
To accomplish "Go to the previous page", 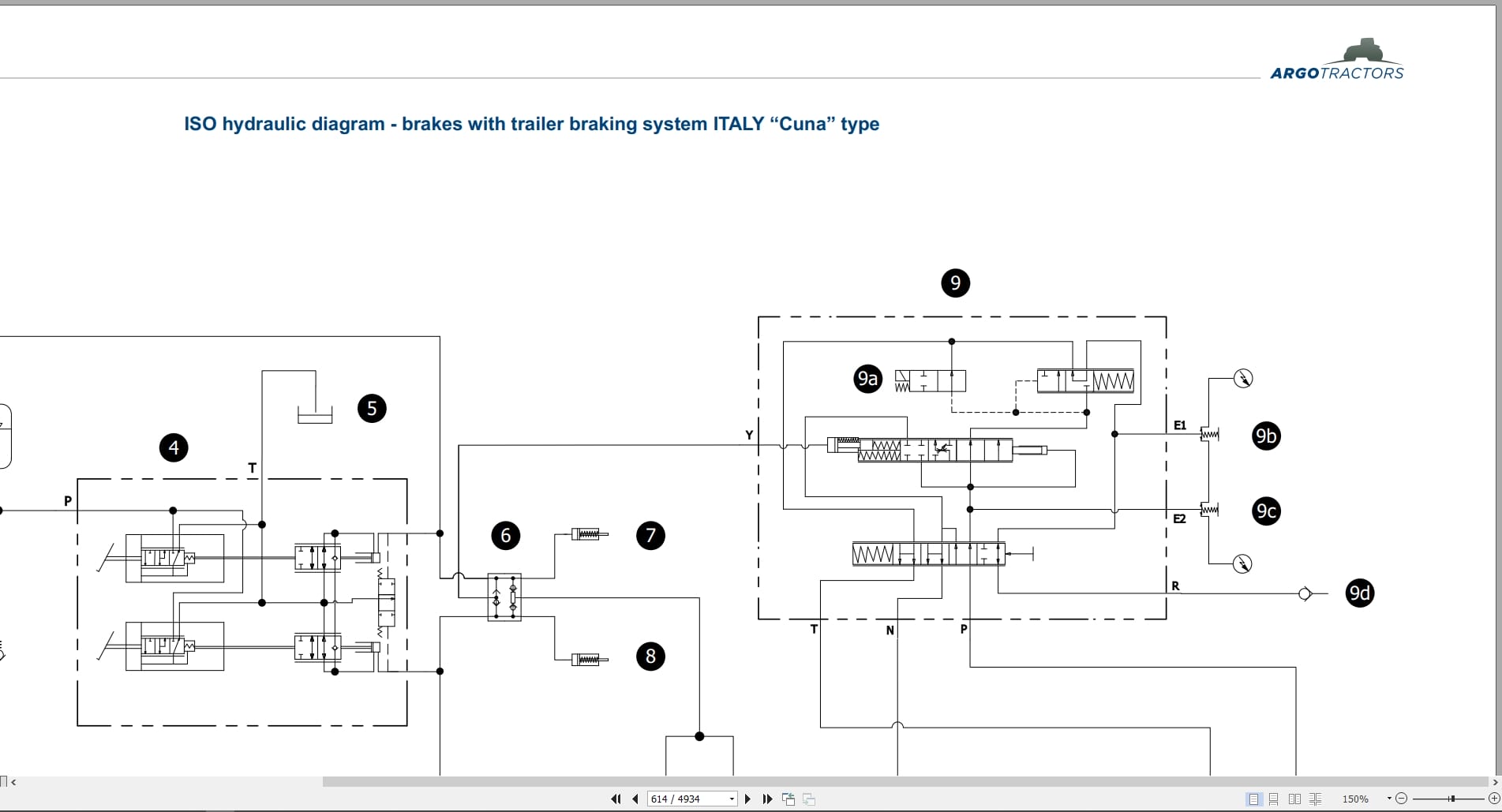I will click(635, 799).
